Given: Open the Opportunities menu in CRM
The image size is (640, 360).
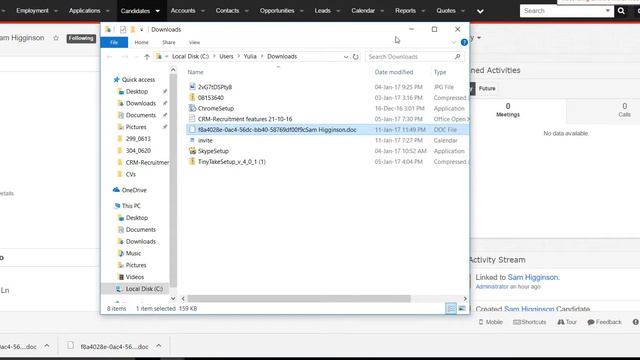Looking at the screenshot, I should click(277, 11).
